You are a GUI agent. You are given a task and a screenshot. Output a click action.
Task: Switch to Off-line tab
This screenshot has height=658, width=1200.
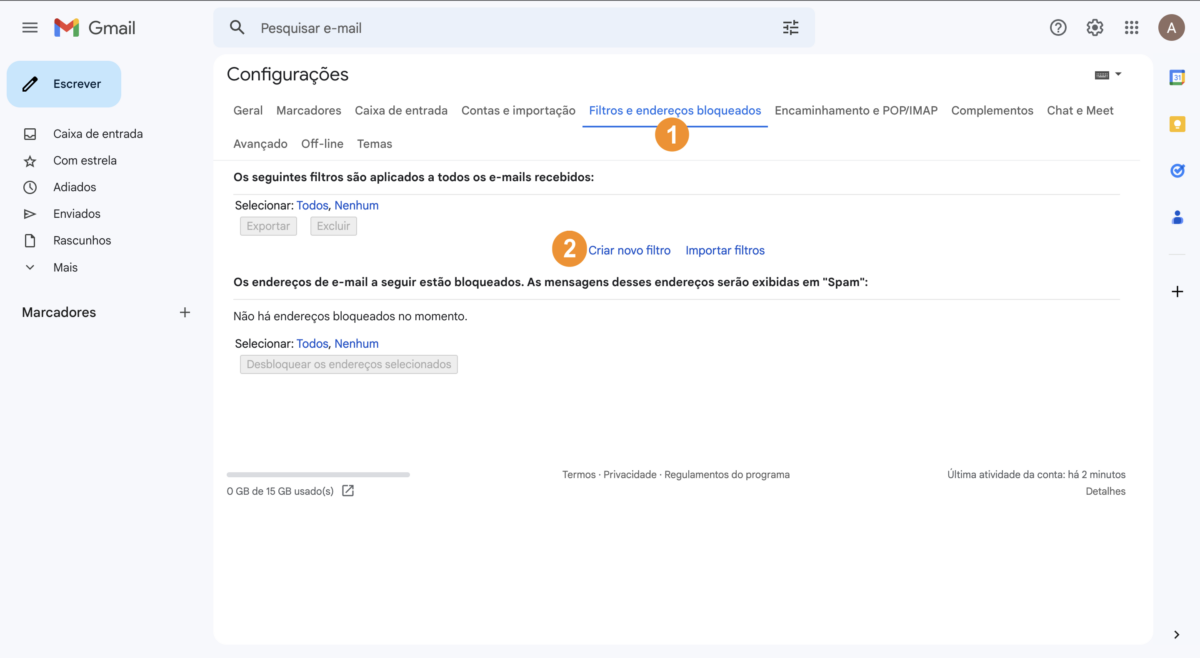pos(322,144)
